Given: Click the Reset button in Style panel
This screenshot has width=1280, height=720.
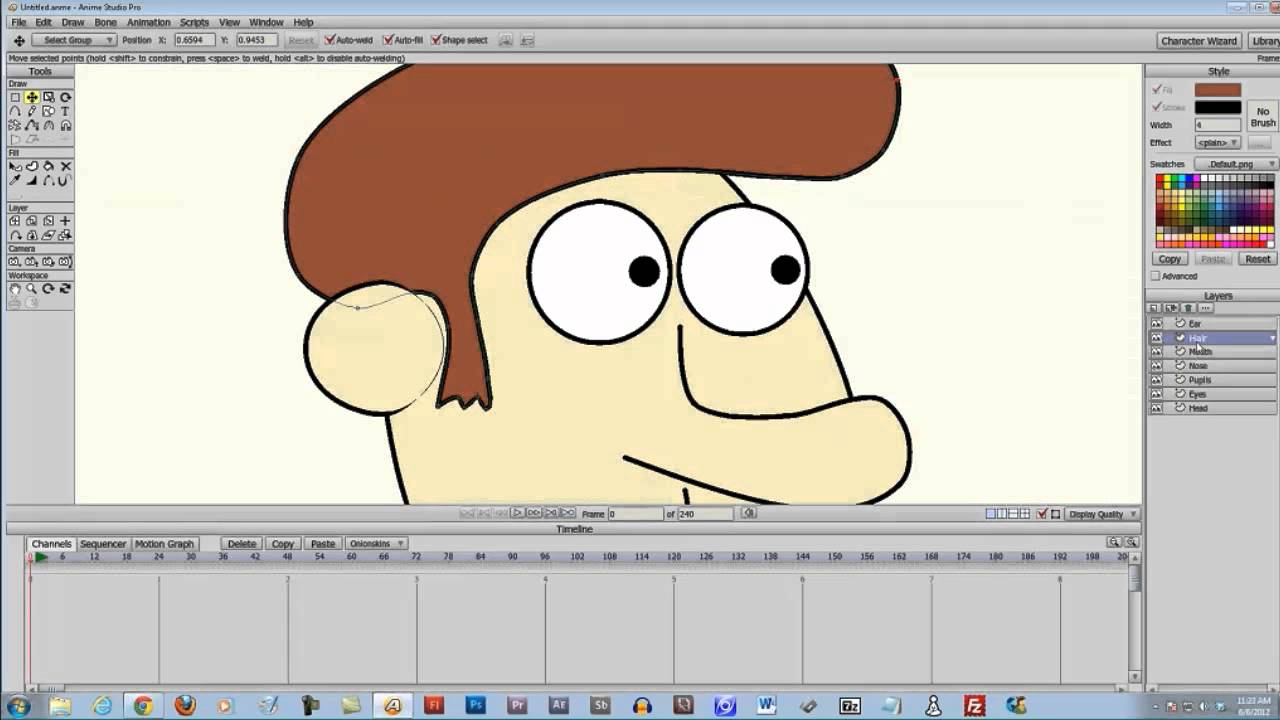Looking at the screenshot, I should 1257,259.
